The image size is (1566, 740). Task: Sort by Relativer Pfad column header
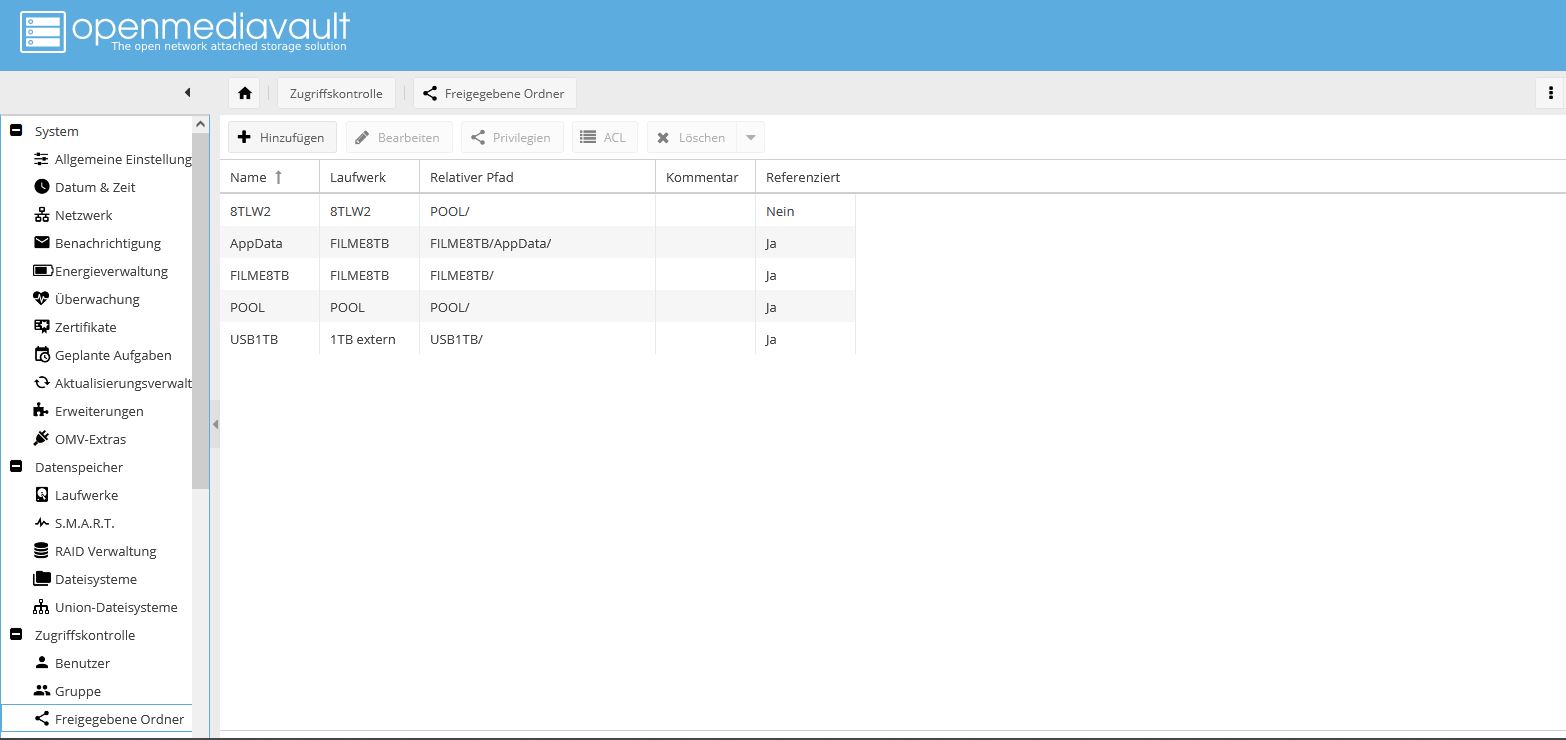point(537,177)
